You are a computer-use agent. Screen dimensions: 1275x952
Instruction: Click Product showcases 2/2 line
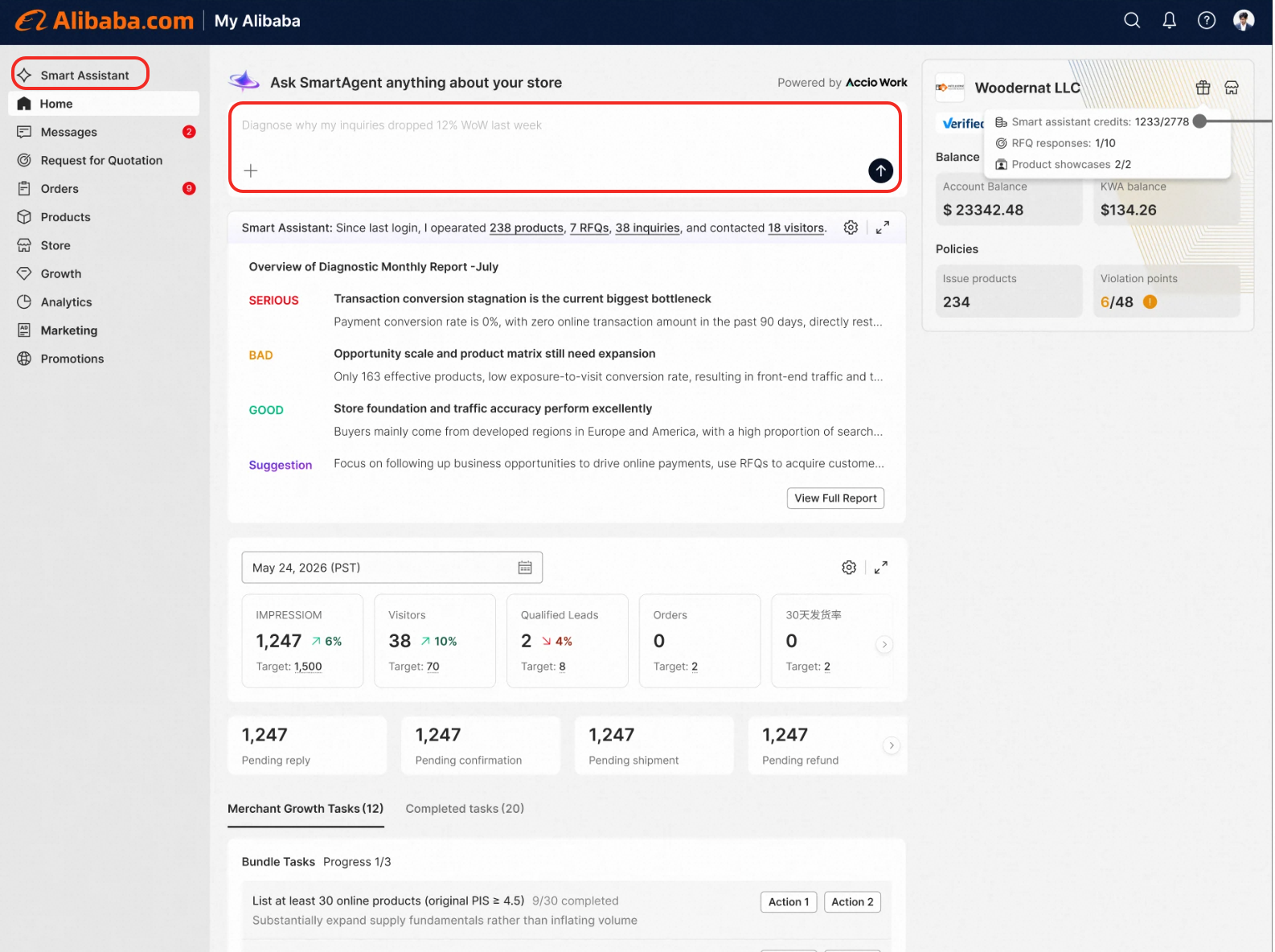[x=1063, y=164]
